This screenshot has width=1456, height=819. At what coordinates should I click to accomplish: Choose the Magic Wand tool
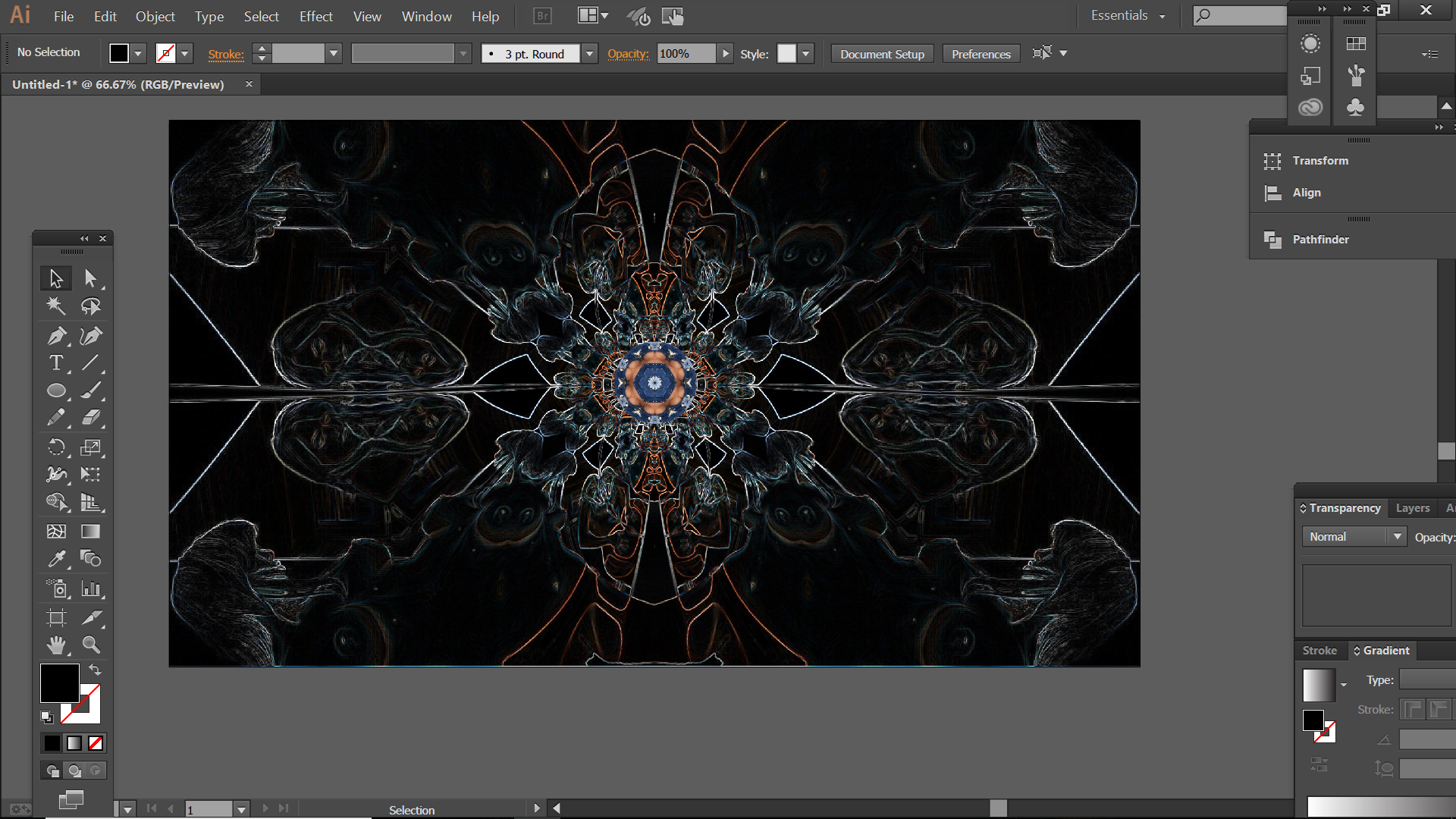point(56,306)
